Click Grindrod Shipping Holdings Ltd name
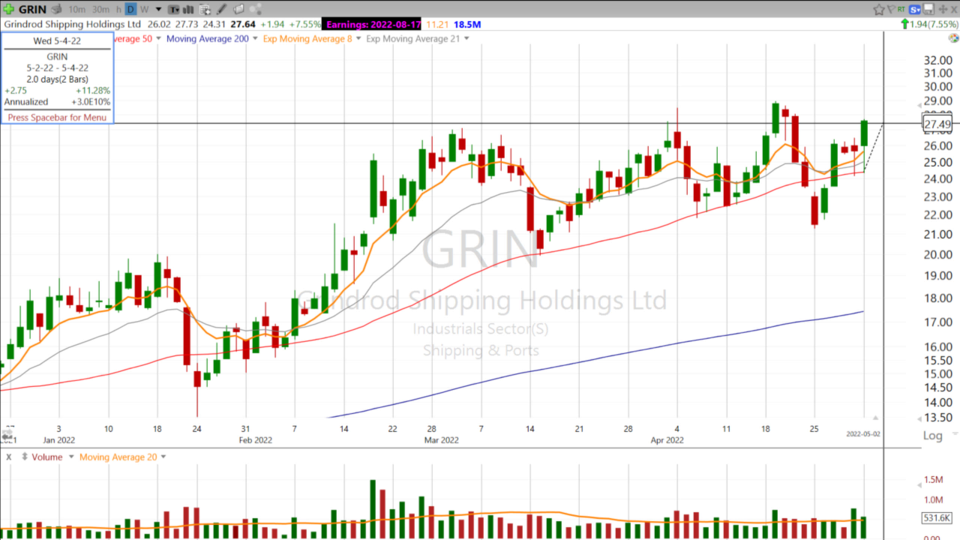Screen dimensions: 960x540 click(72, 24)
